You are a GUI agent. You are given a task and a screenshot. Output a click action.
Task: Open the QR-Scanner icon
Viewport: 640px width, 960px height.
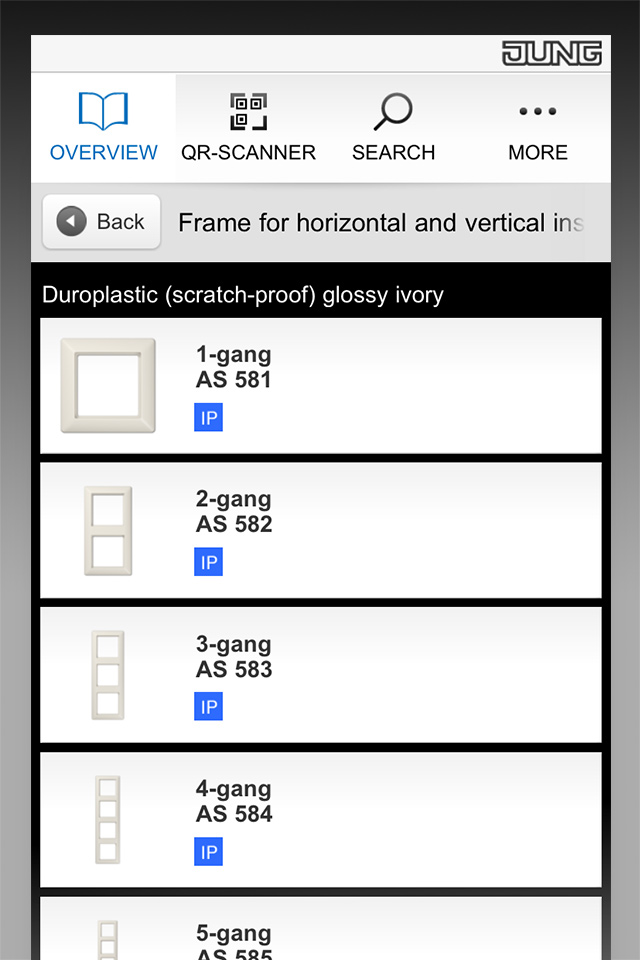click(248, 111)
